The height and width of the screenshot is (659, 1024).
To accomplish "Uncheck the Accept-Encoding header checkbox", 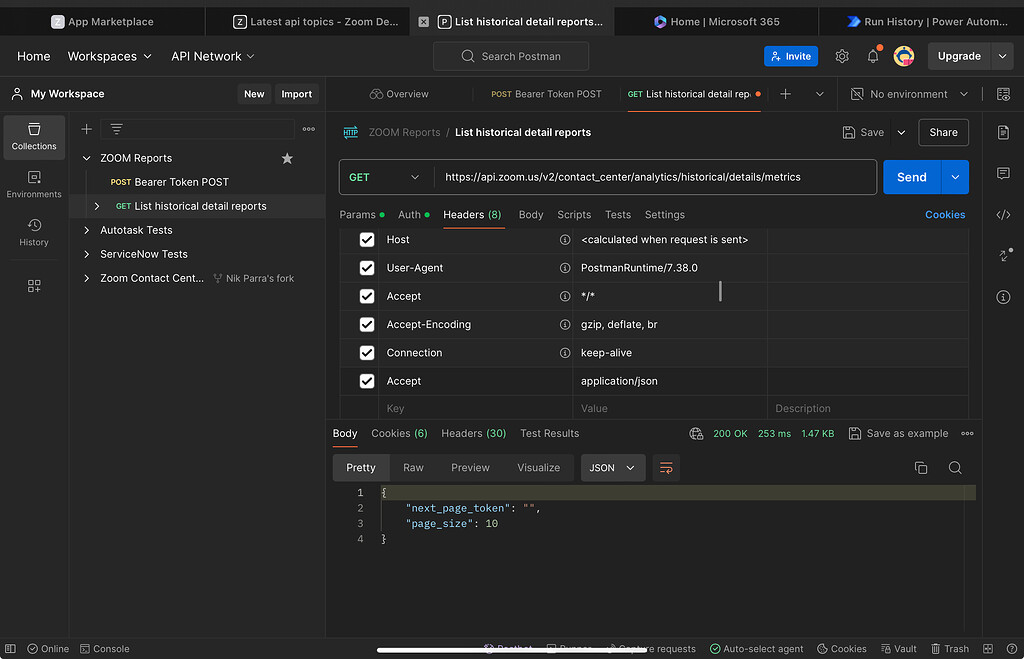I will (367, 324).
